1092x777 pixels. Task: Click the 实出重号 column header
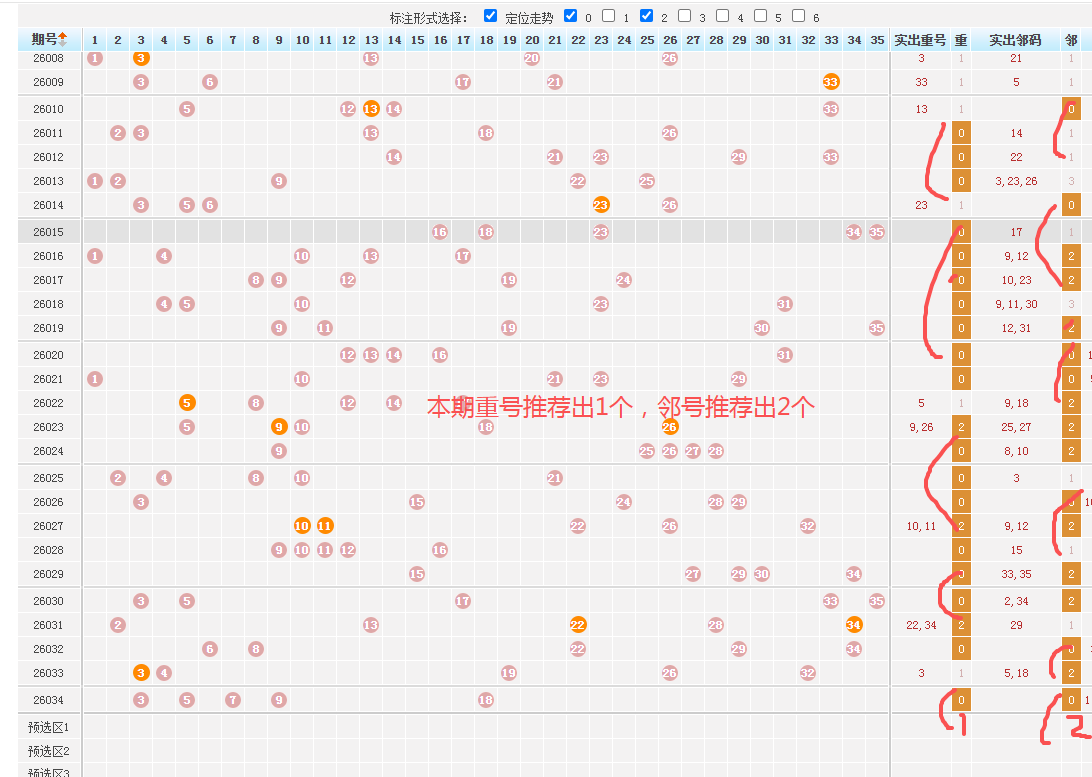[921, 40]
